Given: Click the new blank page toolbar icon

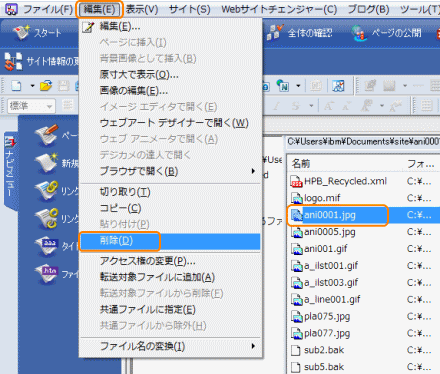Looking at the screenshot, I should (x=16, y=86).
